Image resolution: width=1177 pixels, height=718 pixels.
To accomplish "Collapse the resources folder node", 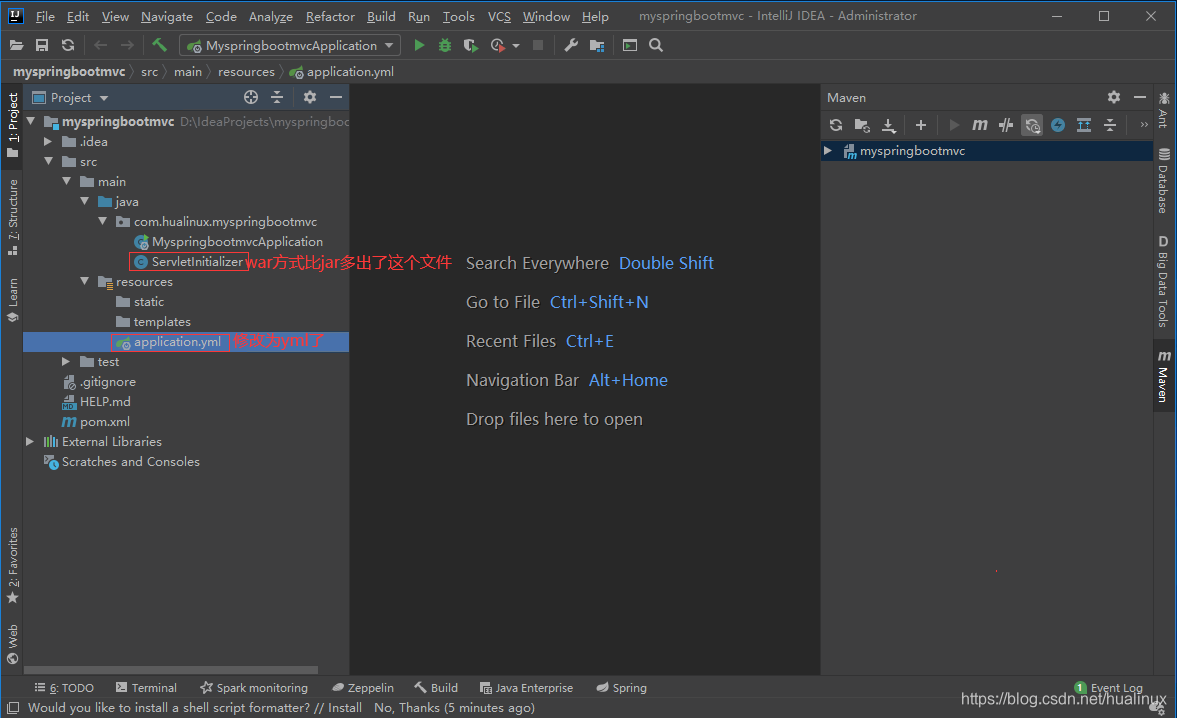I will click(84, 281).
